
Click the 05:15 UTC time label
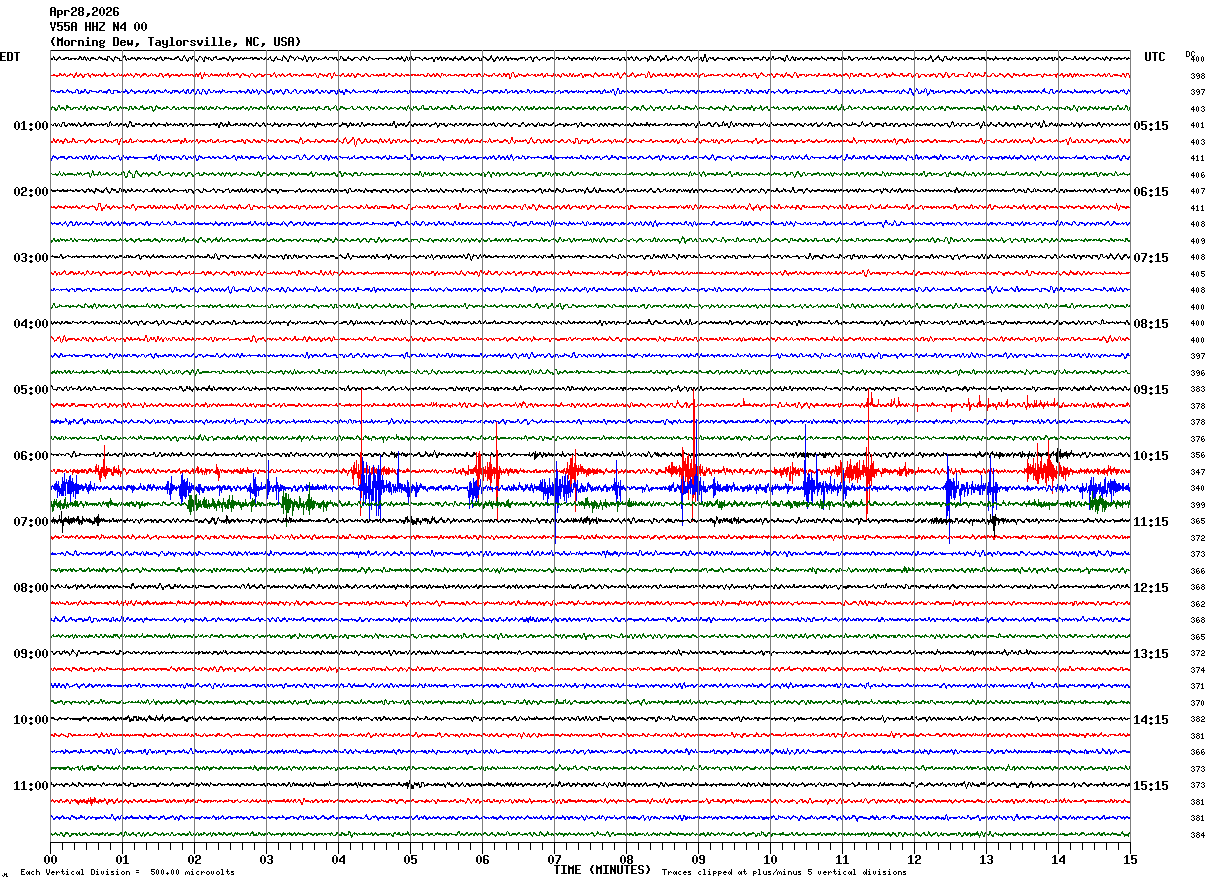[x=1150, y=126]
